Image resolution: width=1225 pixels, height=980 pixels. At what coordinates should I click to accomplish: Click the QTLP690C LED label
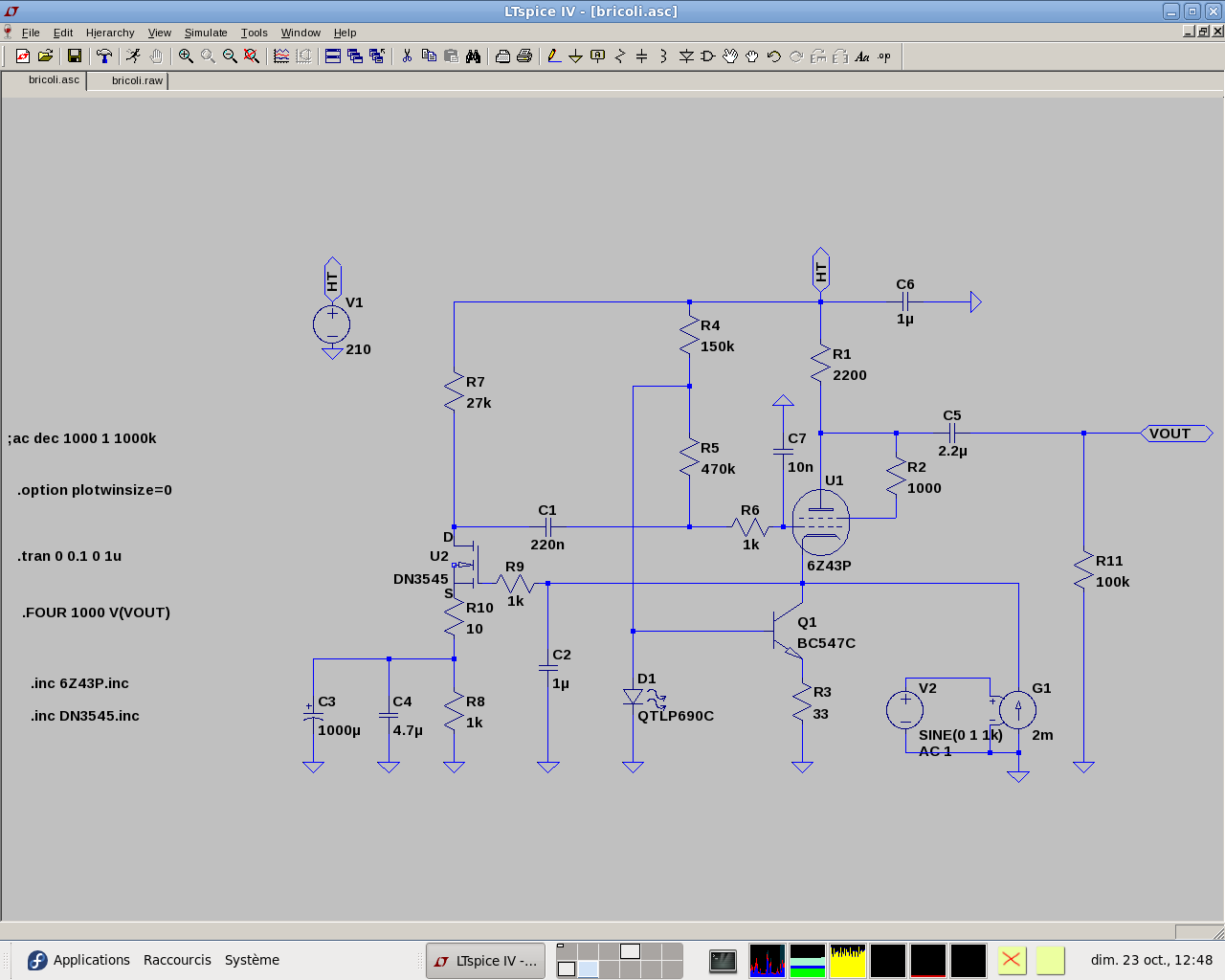point(676,716)
